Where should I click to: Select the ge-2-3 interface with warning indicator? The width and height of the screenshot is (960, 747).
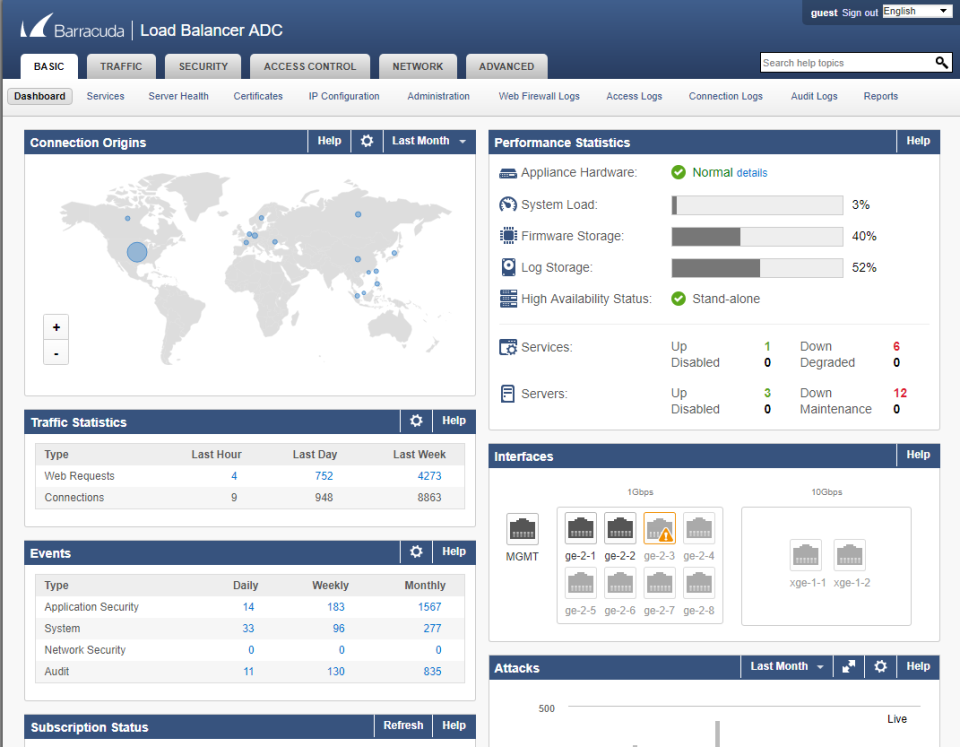659,528
